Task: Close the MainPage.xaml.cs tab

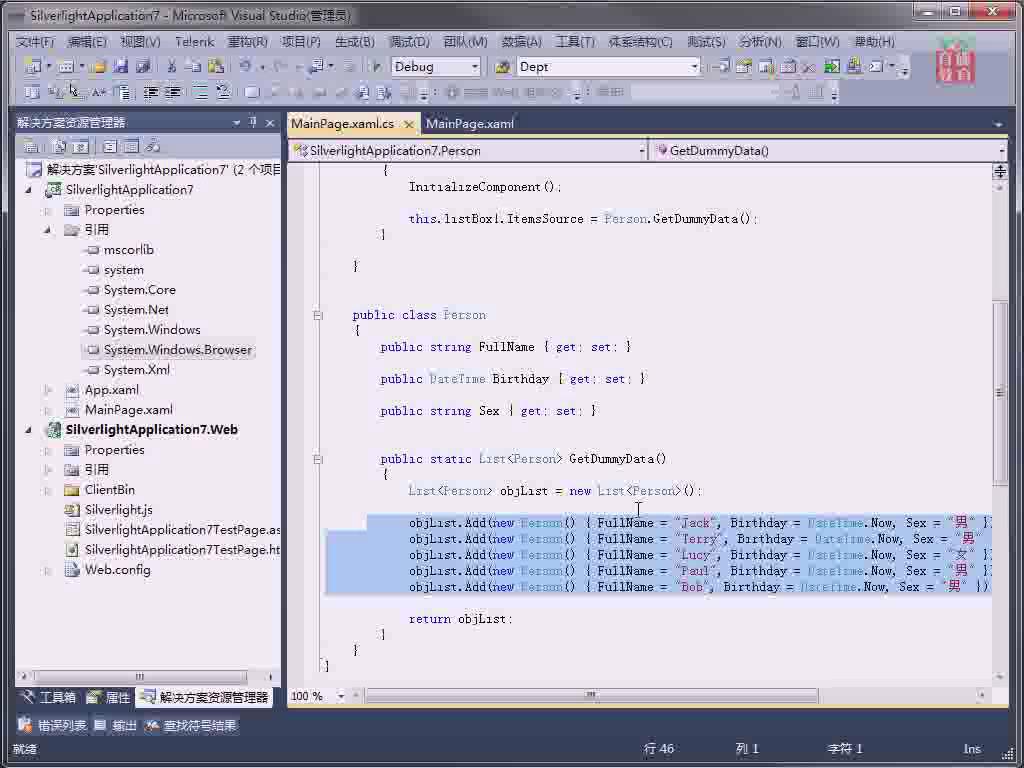Action: [409, 123]
